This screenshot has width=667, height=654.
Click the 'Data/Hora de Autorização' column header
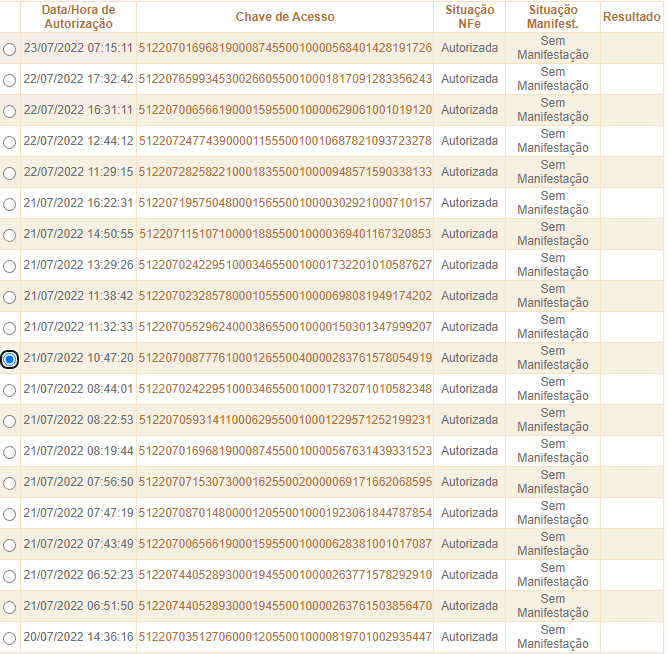pyautogui.click(x=78, y=17)
